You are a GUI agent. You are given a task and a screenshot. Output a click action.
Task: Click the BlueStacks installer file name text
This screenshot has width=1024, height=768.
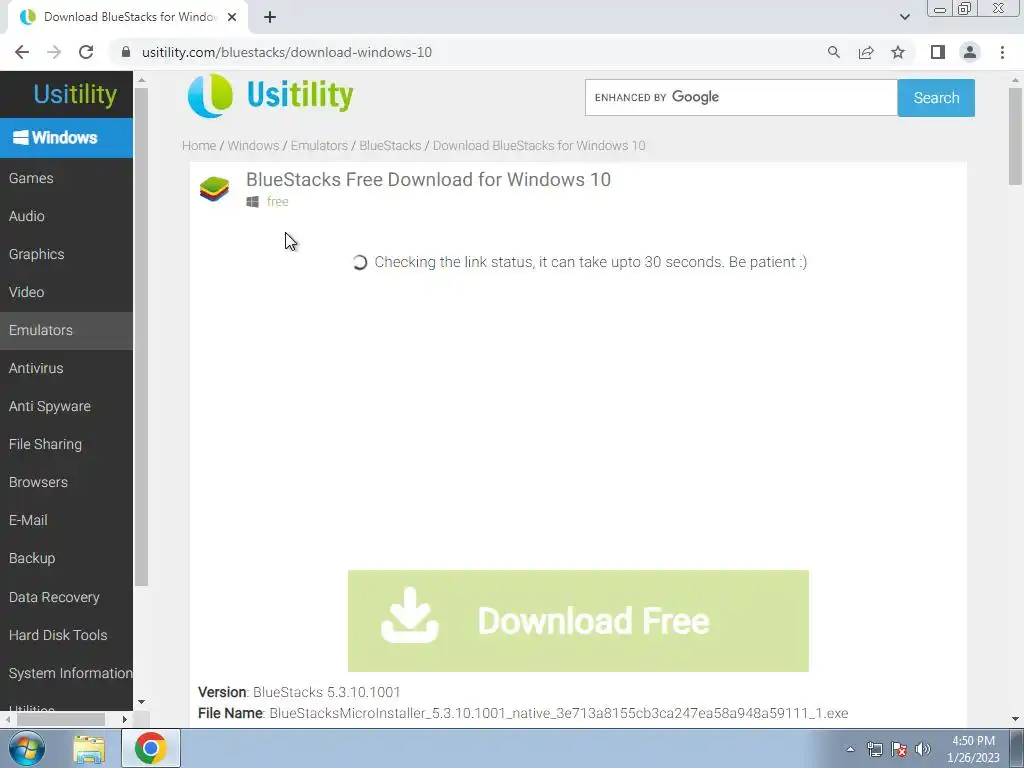[559, 713]
